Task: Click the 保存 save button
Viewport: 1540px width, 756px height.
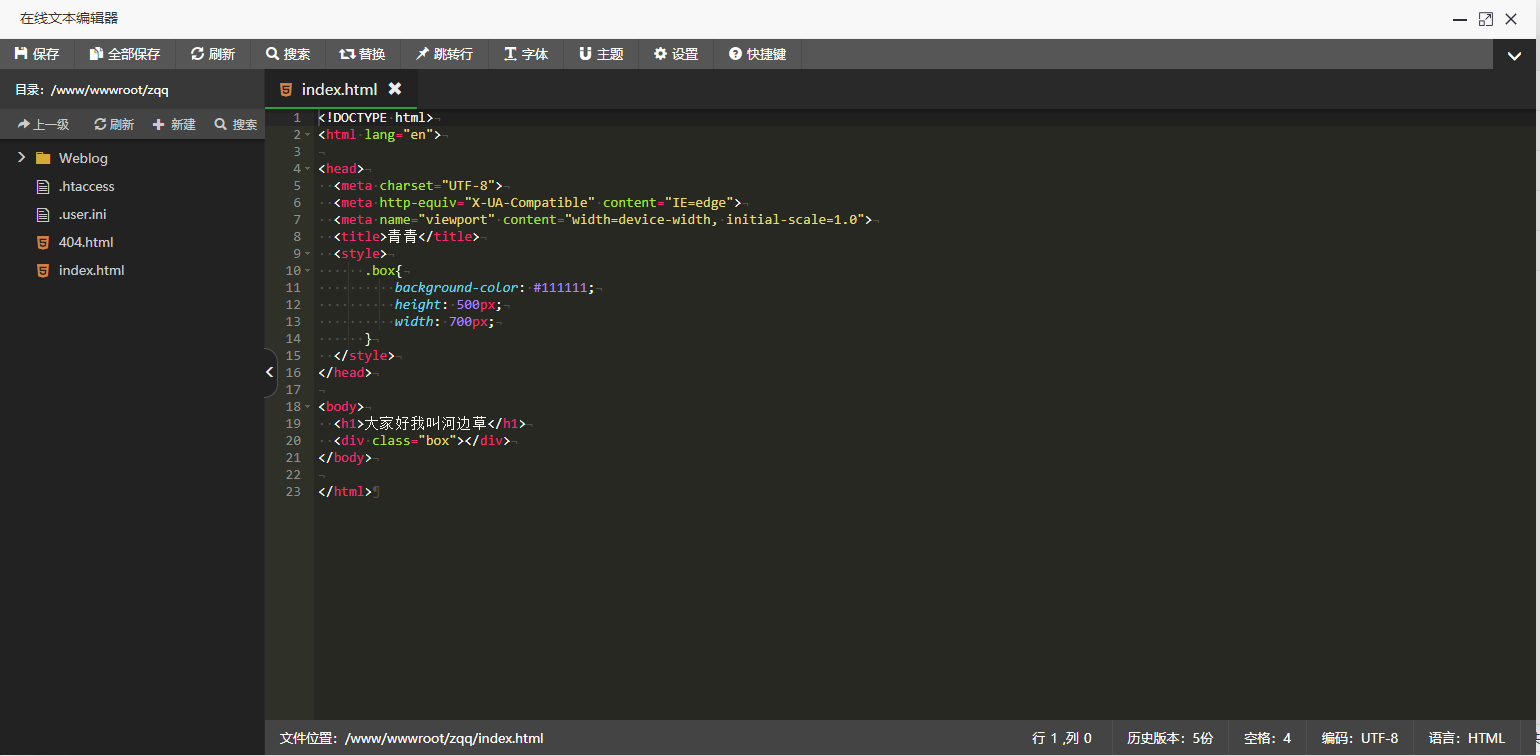Action: (37, 54)
